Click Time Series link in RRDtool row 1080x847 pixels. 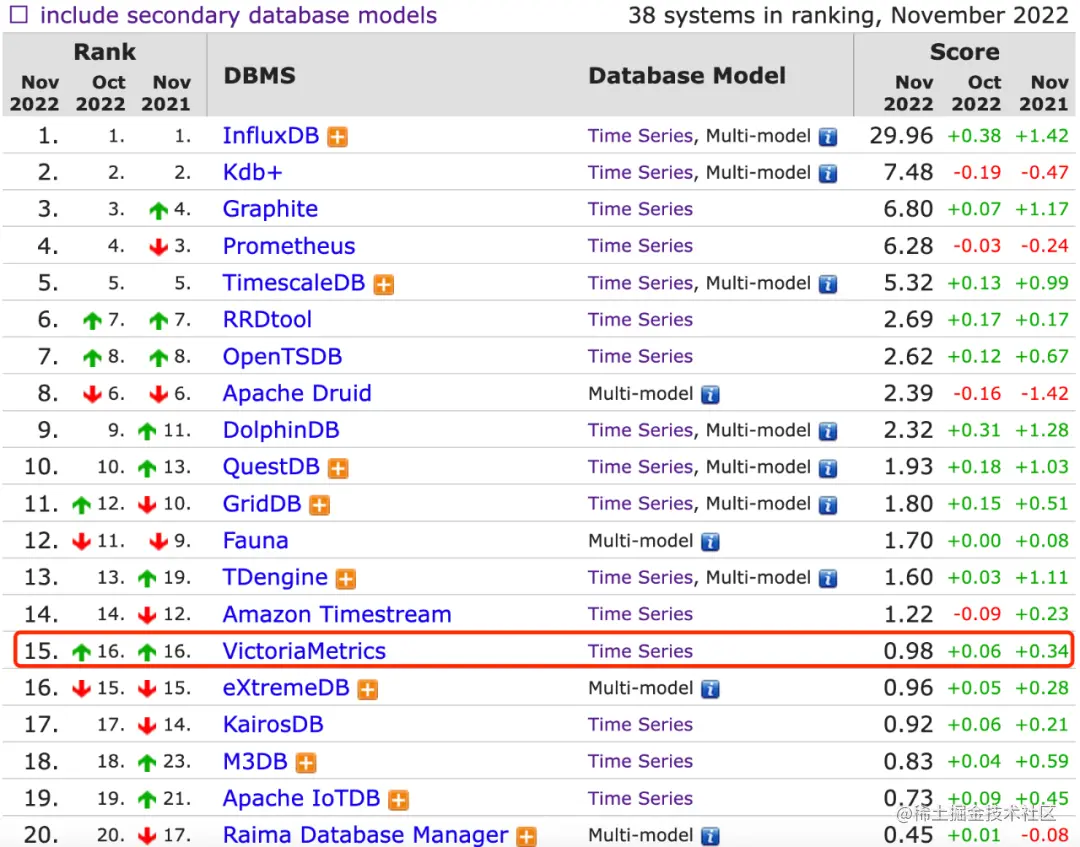coord(640,320)
